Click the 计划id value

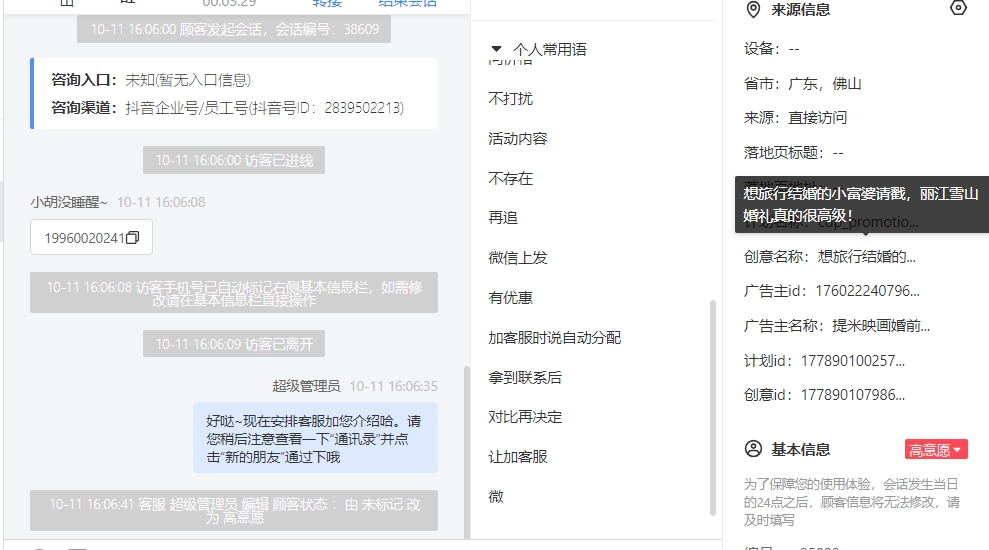tap(853, 361)
